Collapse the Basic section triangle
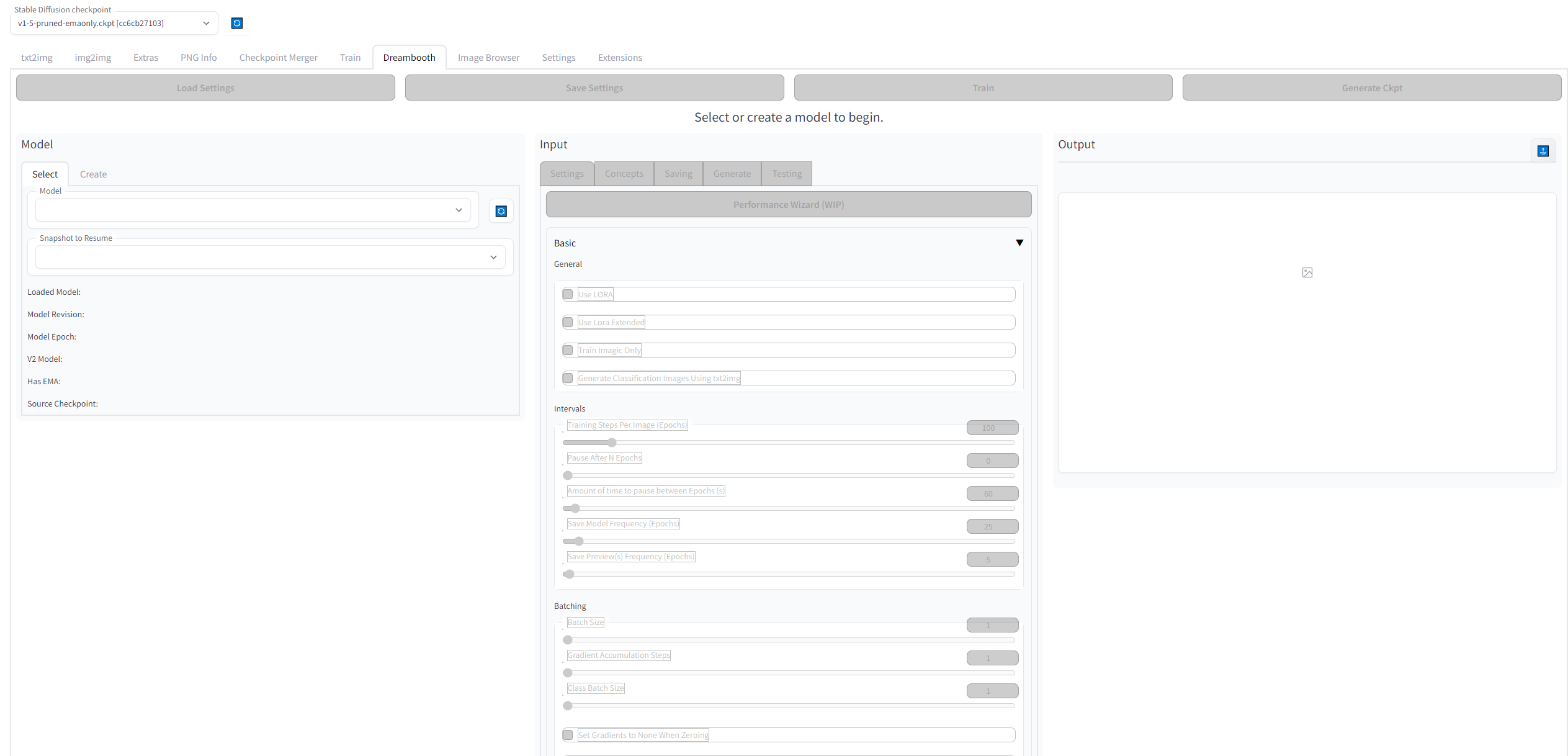 1019,243
